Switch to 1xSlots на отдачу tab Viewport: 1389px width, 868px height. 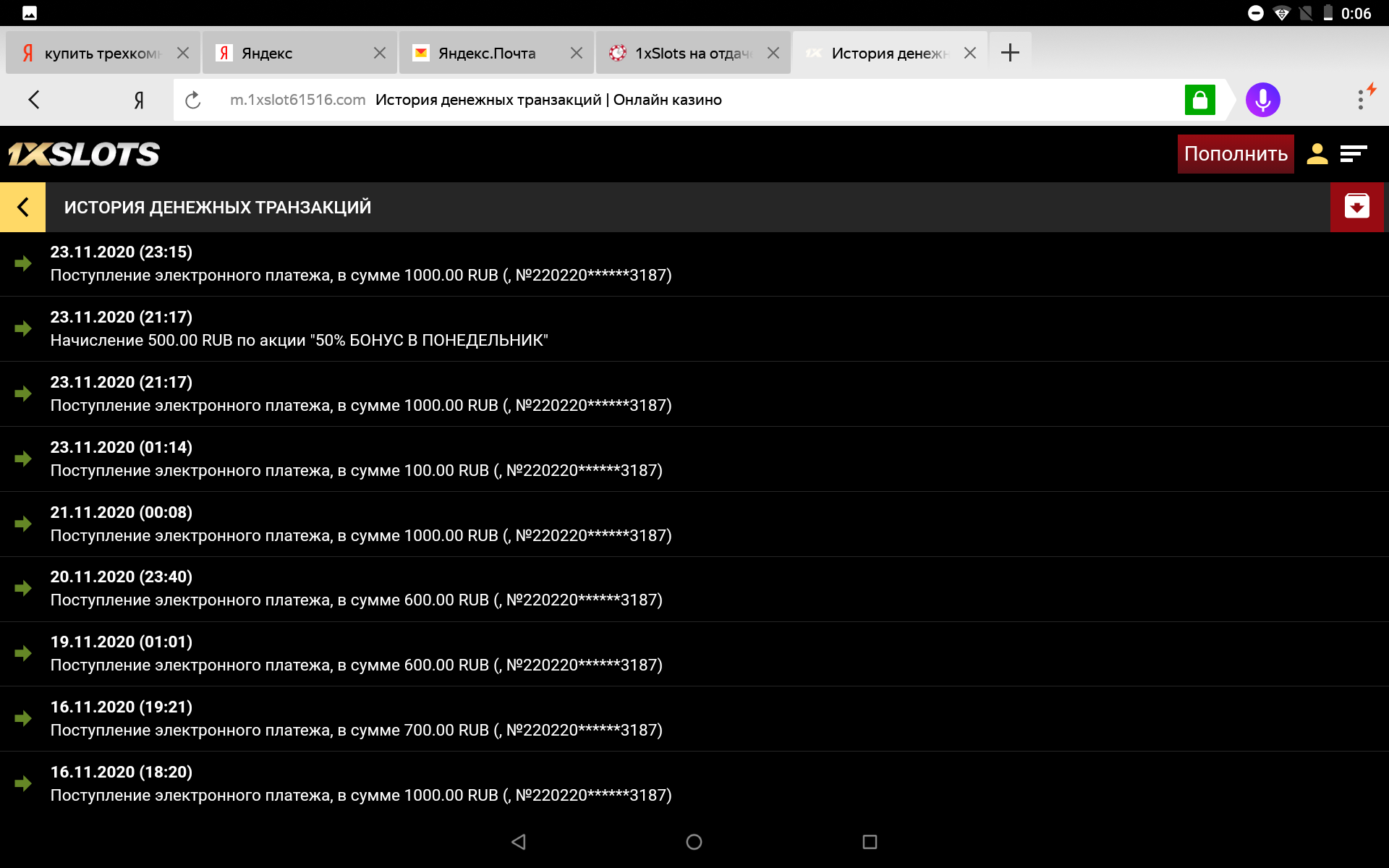click(692, 54)
